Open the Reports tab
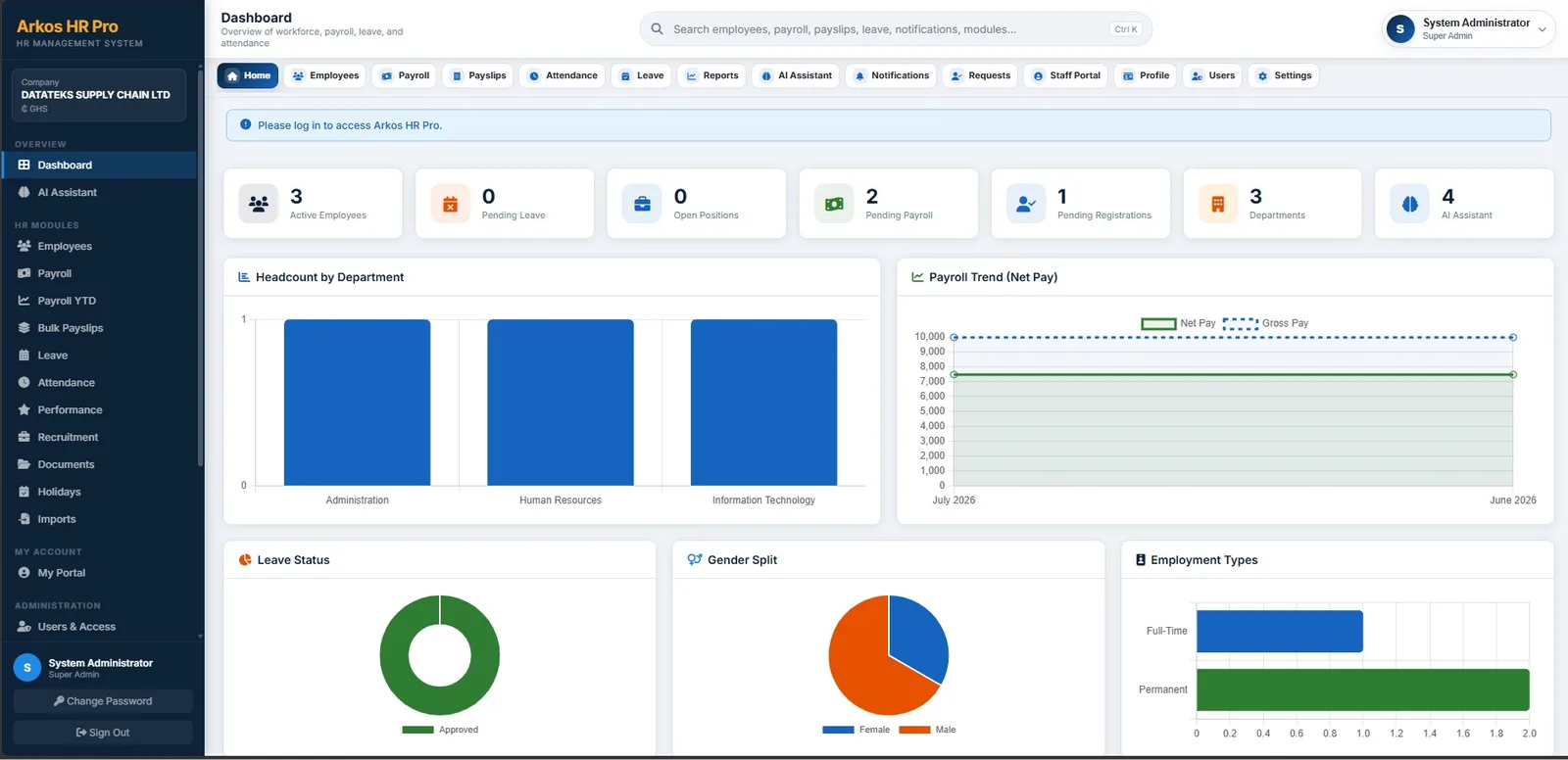The width and height of the screenshot is (1568, 760). pyautogui.click(x=711, y=75)
